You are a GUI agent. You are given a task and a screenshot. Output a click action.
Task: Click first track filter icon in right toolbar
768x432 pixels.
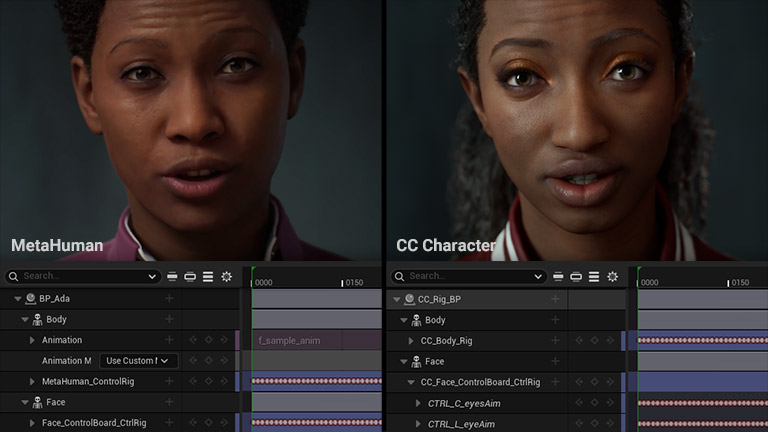pyautogui.click(x=558, y=276)
